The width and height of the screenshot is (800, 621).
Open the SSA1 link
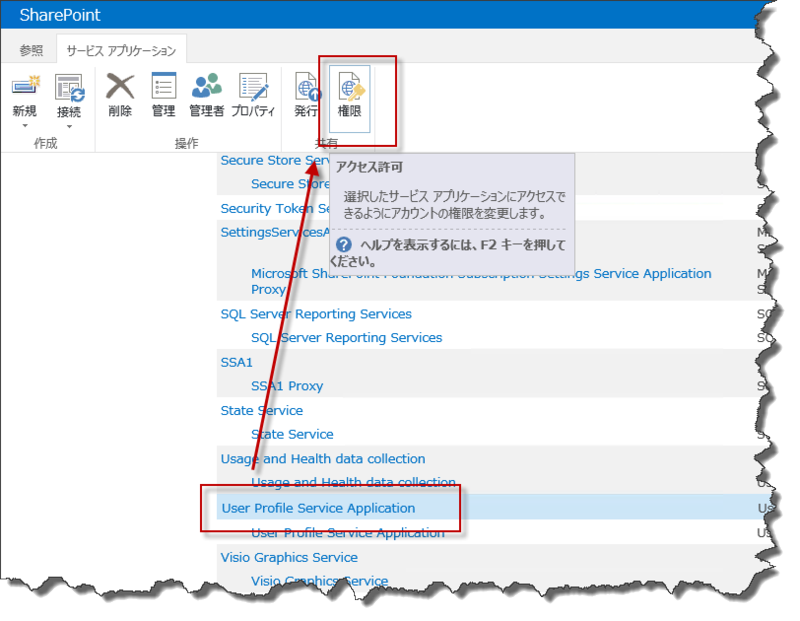[236, 362]
